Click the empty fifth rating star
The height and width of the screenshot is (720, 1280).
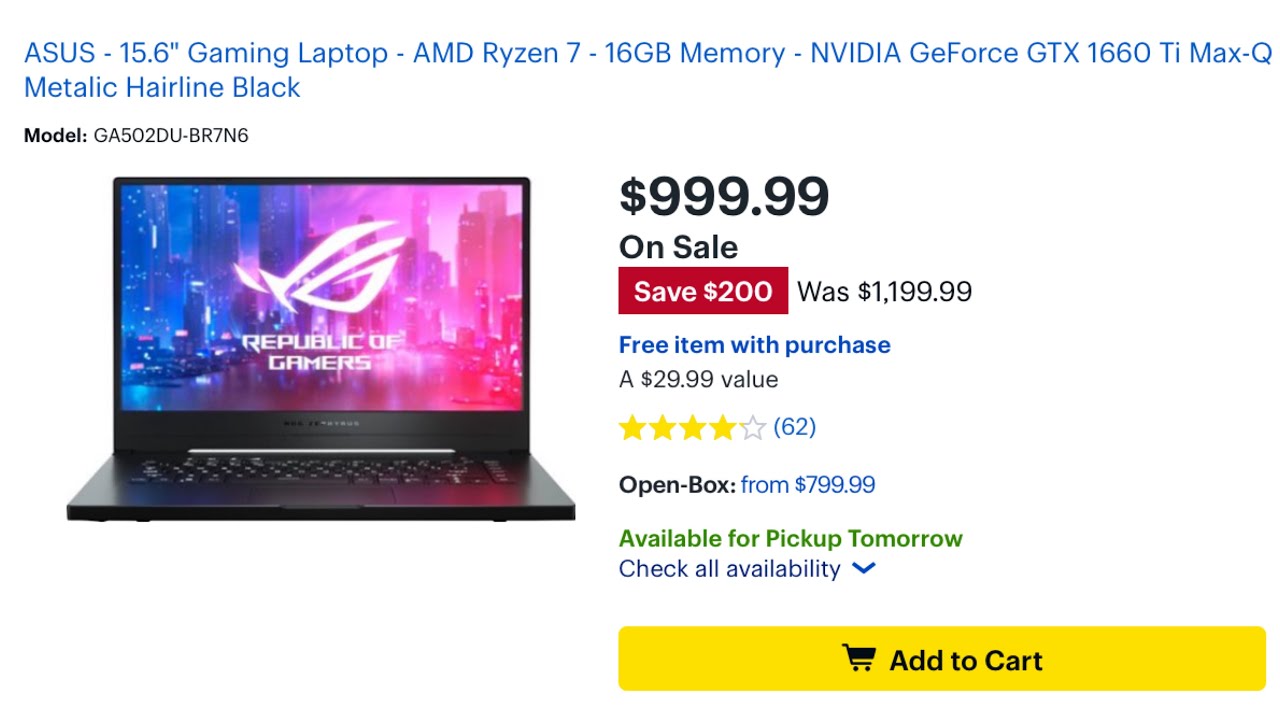click(x=752, y=429)
